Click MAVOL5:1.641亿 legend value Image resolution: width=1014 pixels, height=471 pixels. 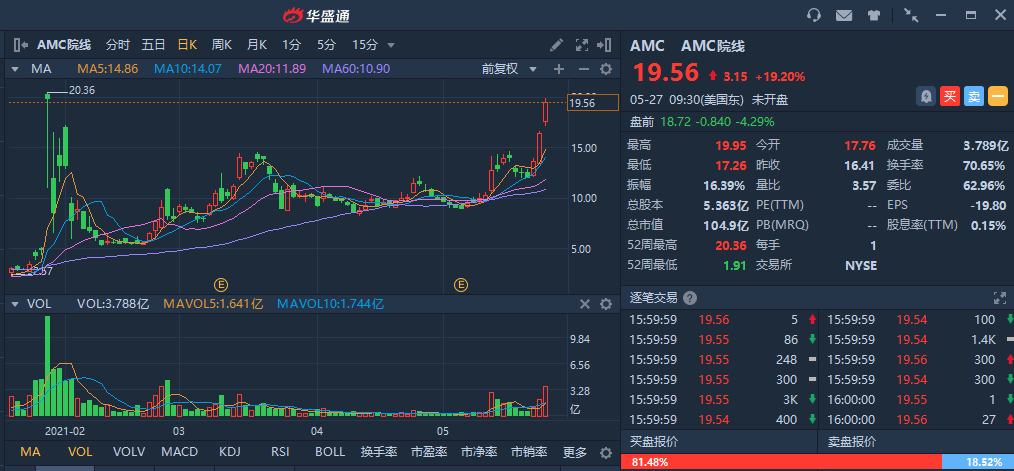[213, 303]
